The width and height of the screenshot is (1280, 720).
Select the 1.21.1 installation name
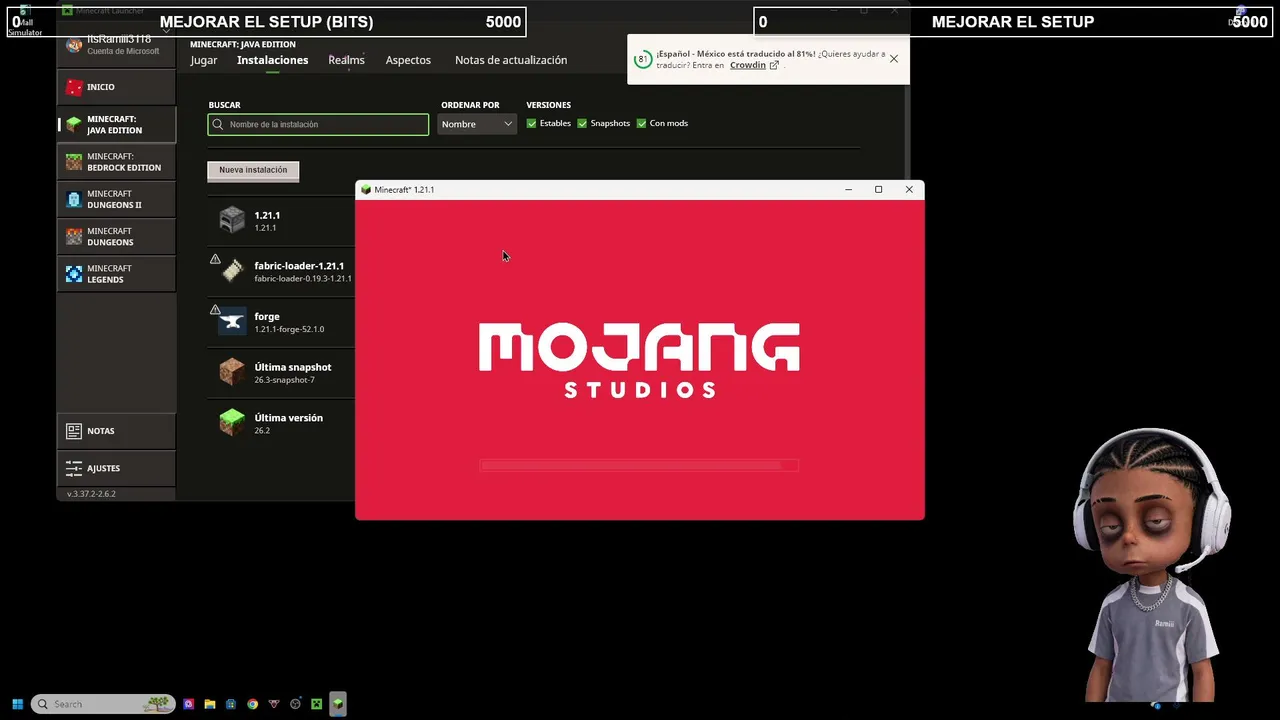(x=267, y=215)
